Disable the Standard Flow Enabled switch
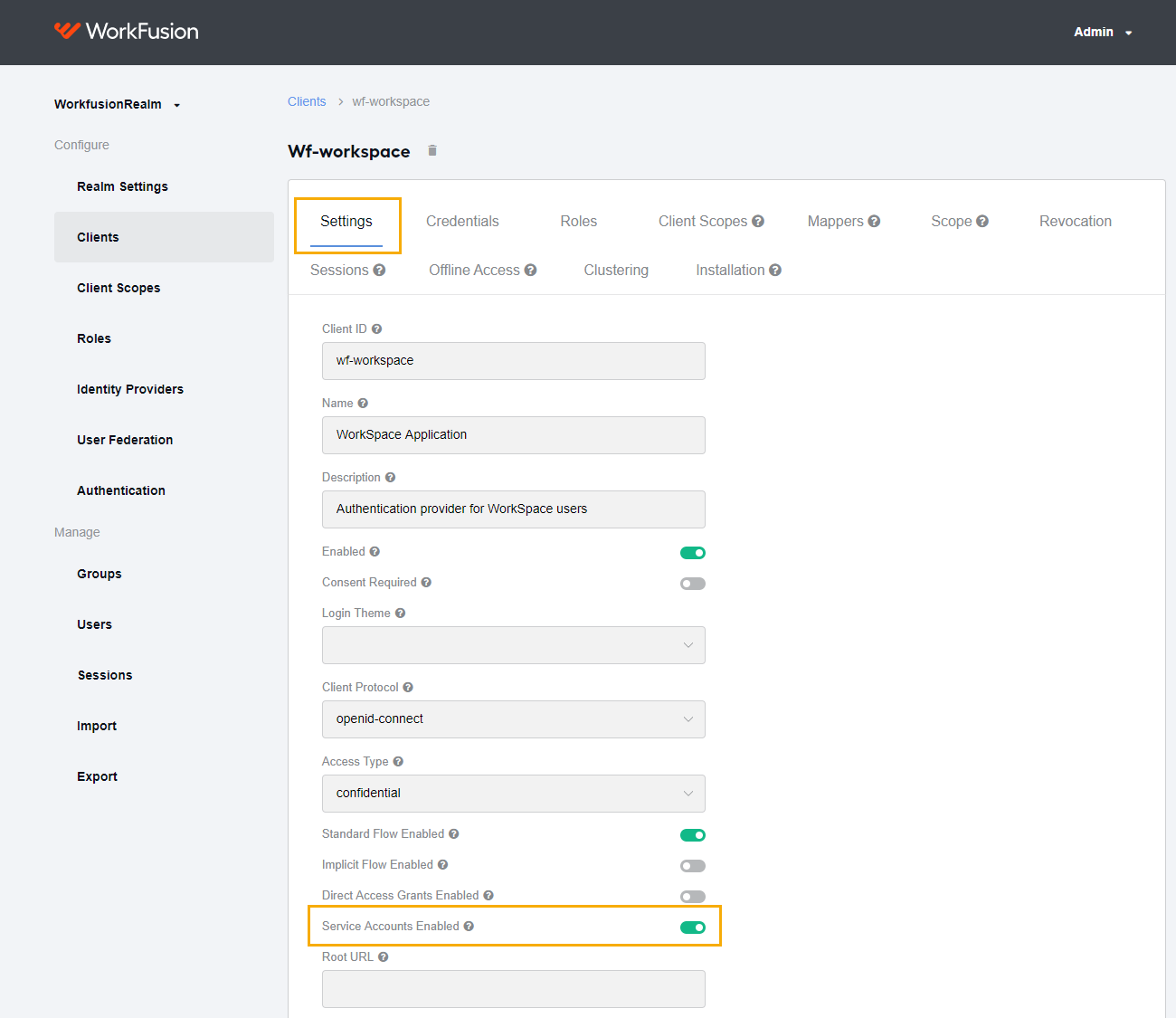Screen dimensions: 1176x1018 693,835
